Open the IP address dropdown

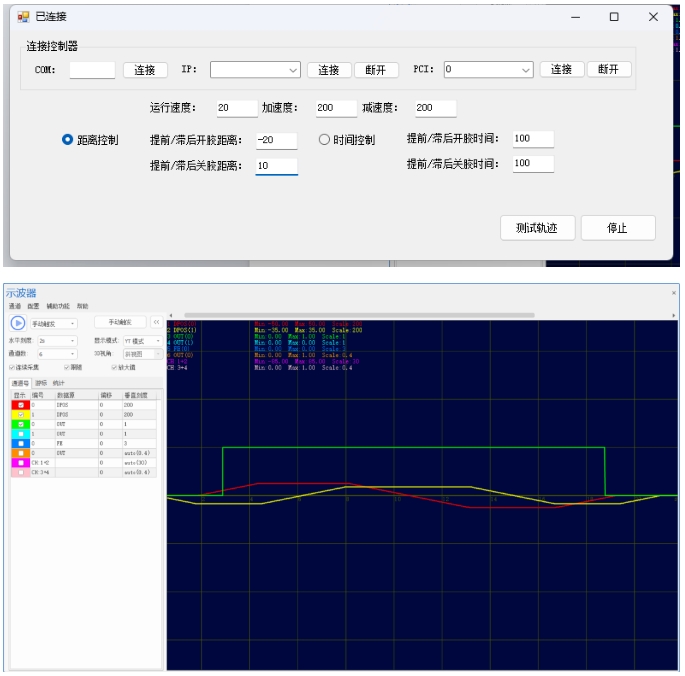tap(293, 70)
